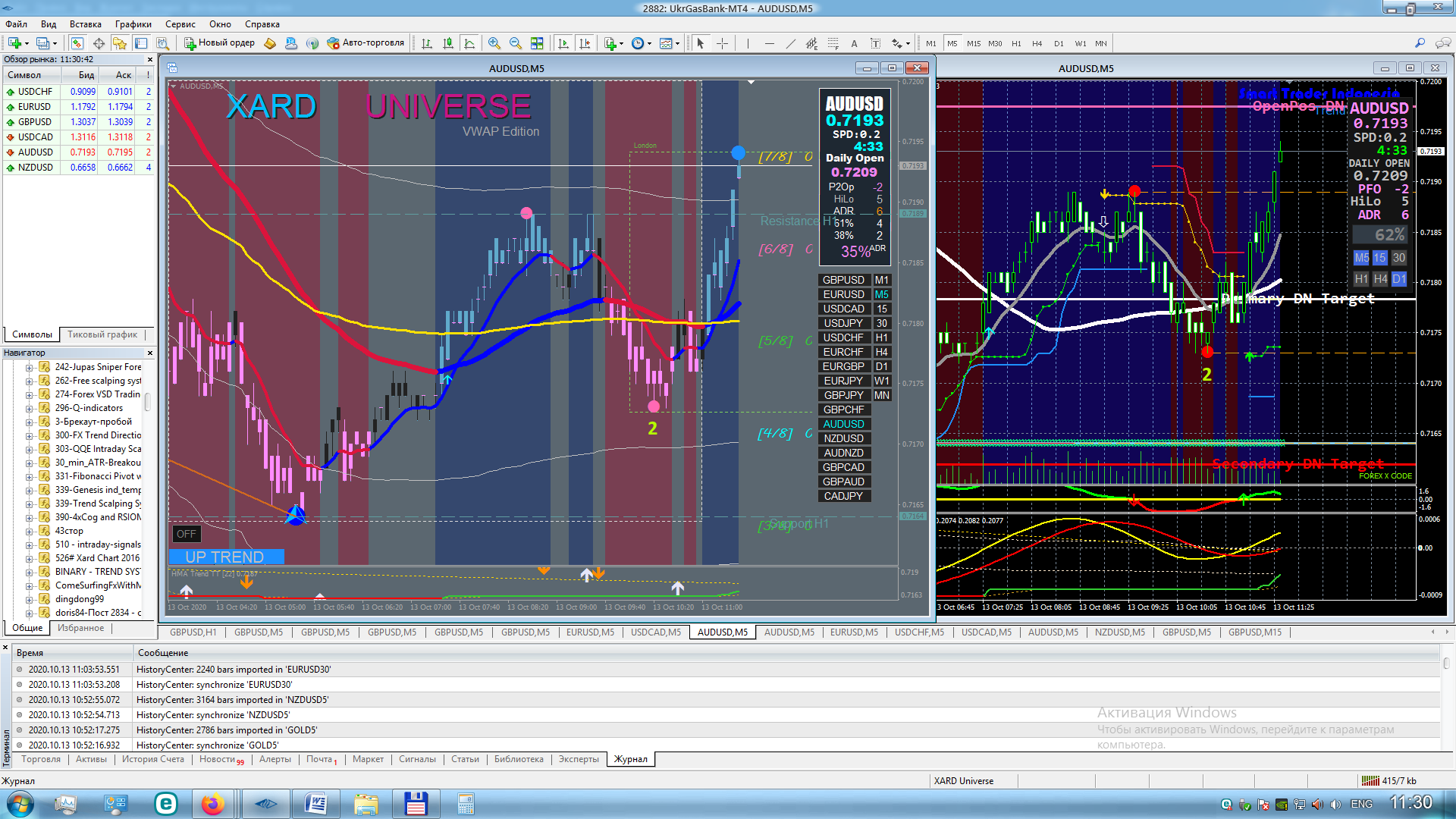Click EURJPY in chart symbol list
Screen dimensions: 1456x819
coord(843,381)
